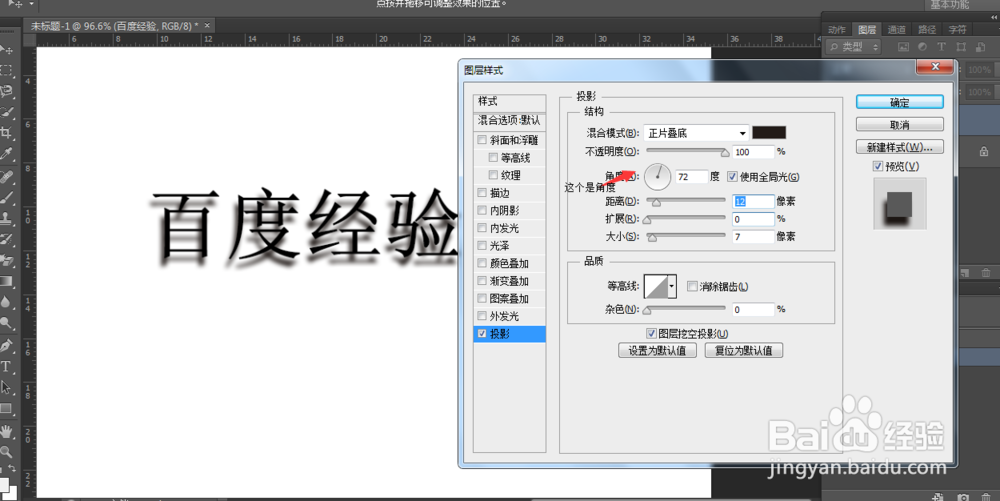The width and height of the screenshot is (1000, 501).
Task: Click the 角度 angle dial
Action: [x=658, y=177]
